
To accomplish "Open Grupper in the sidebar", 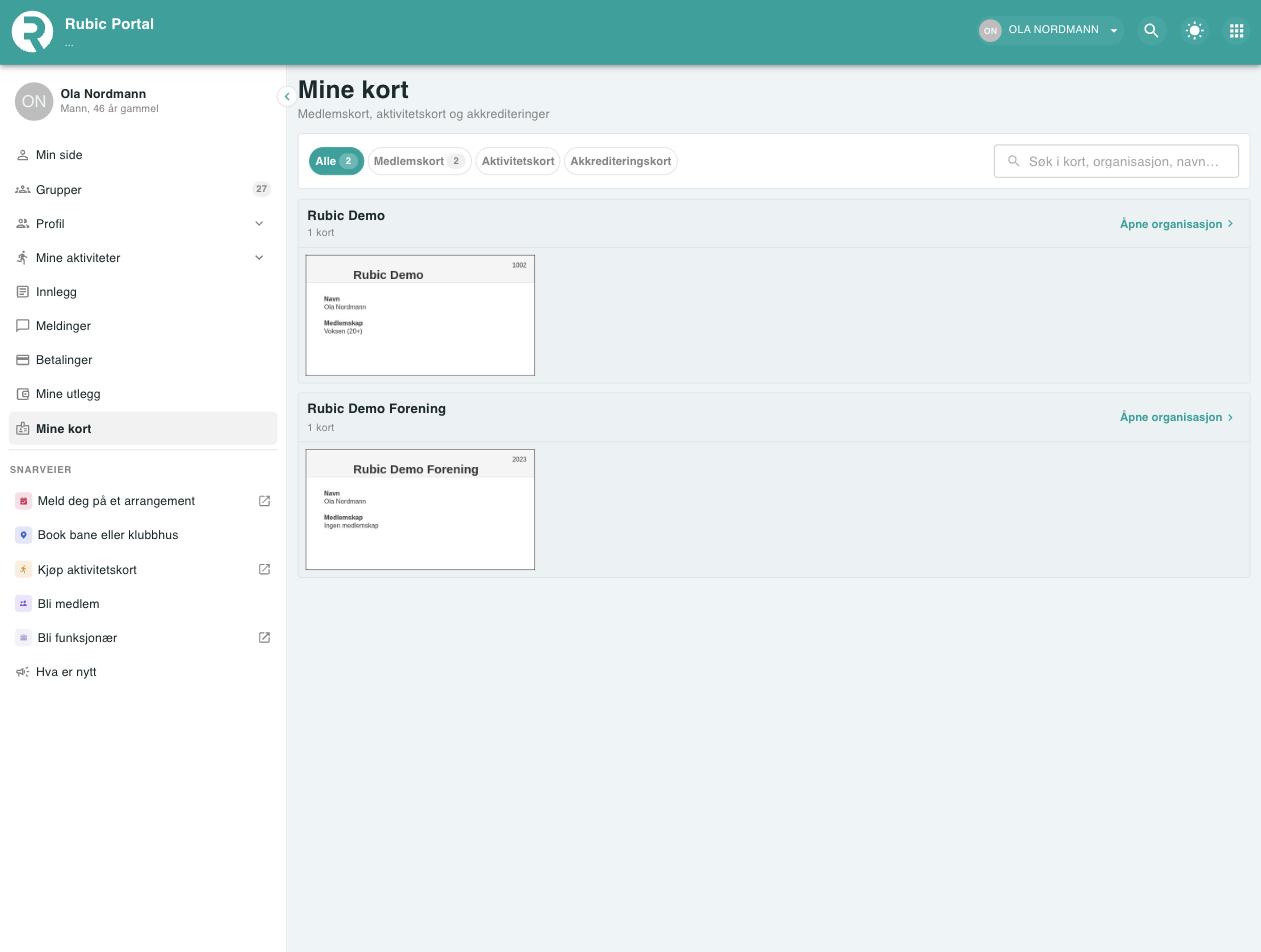I will click(x=143, y=189).
